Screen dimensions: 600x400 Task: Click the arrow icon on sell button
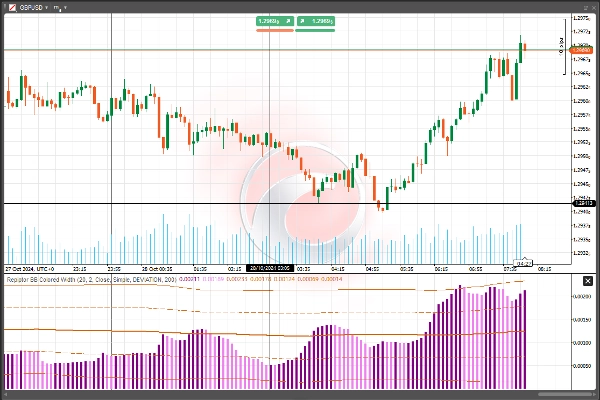tap(287, 20)
